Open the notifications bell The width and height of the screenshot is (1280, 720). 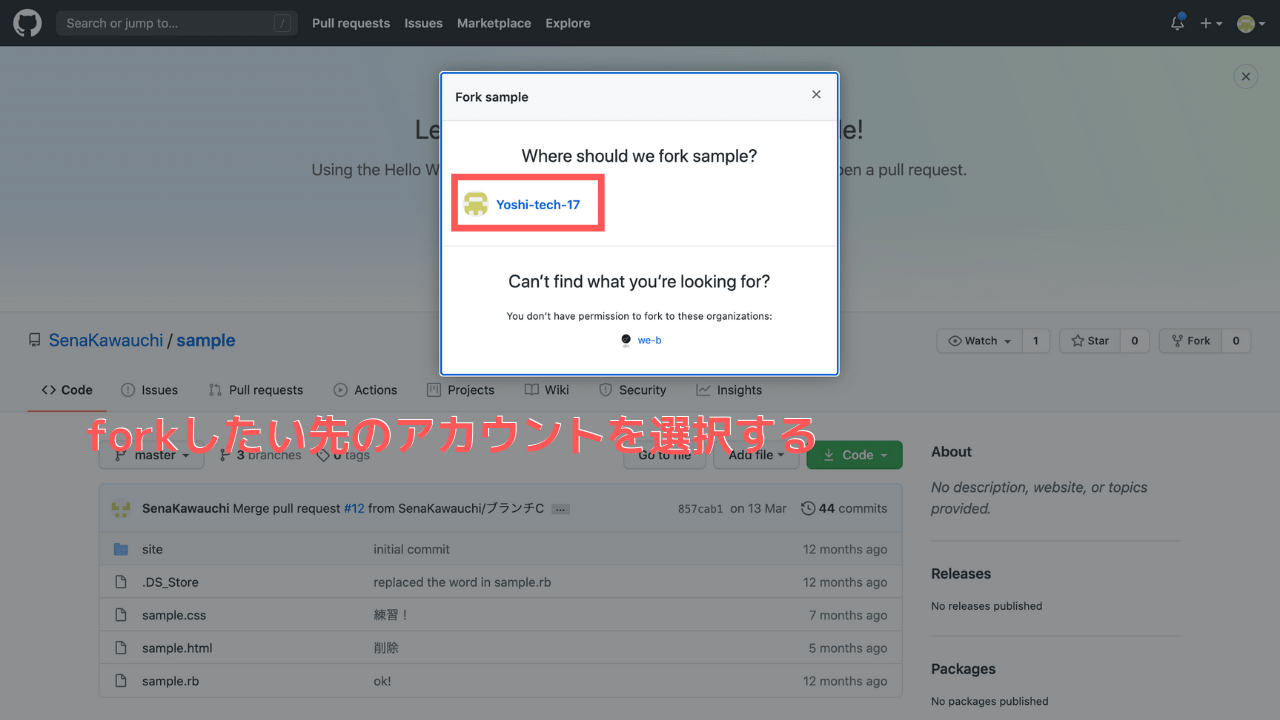tap(1177, 22)
